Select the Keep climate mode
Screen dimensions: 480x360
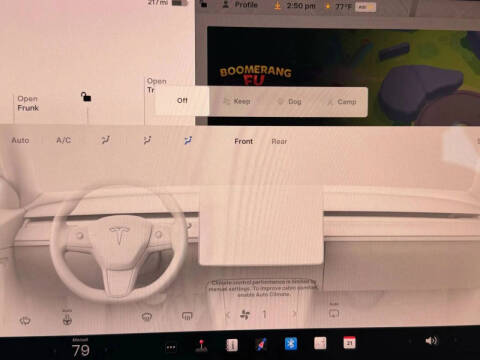point(237,101)
